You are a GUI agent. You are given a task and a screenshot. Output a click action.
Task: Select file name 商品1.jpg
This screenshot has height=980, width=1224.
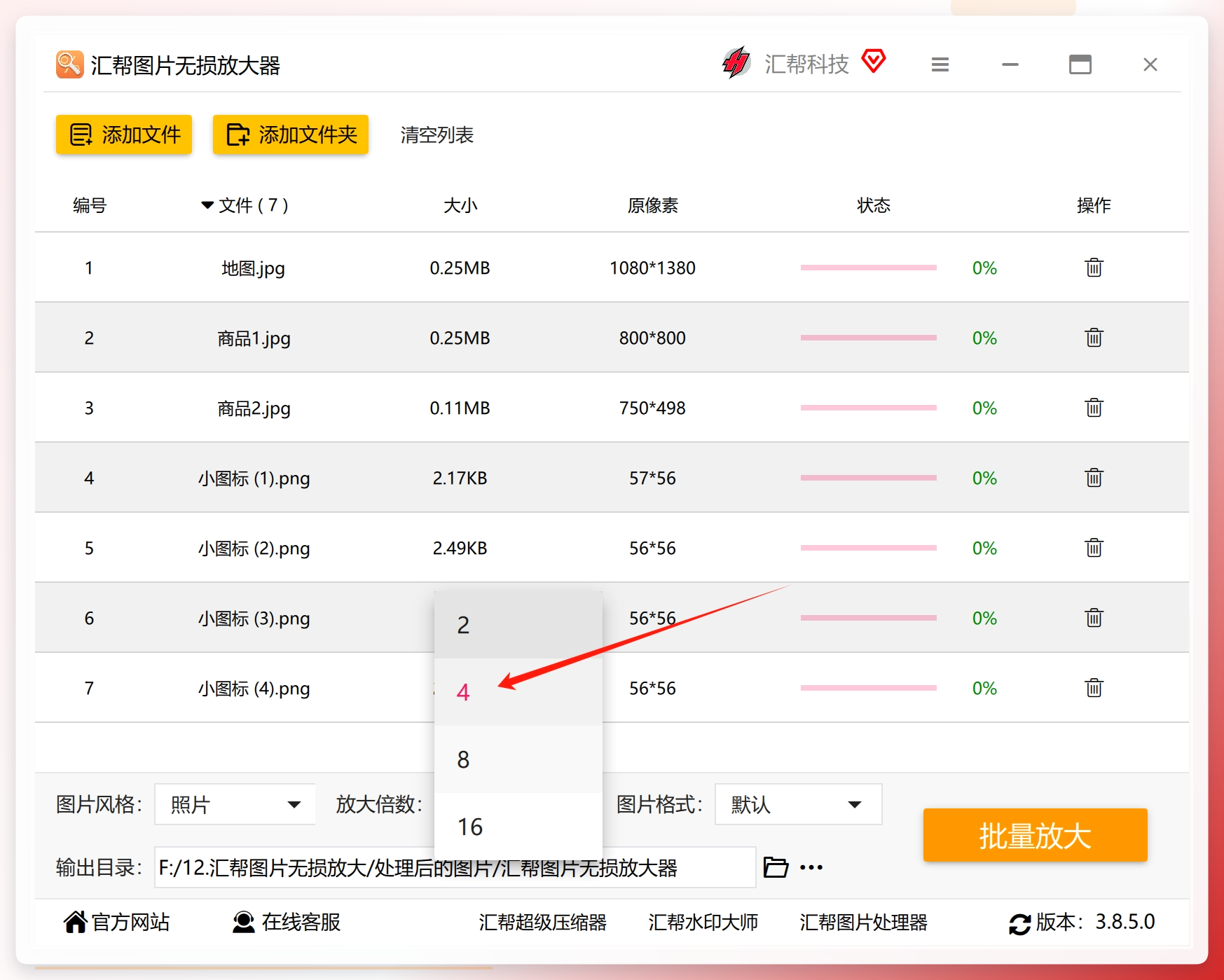tap(254, 338)
